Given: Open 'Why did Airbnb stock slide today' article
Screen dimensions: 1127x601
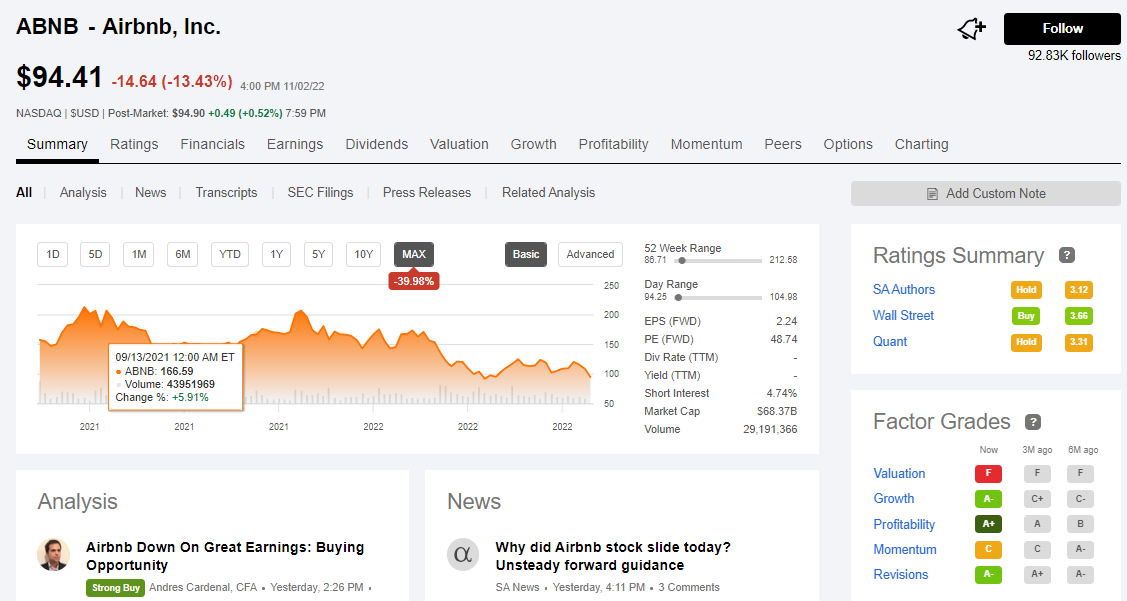Looking at the screenshot, I should [x=613, y=556].
